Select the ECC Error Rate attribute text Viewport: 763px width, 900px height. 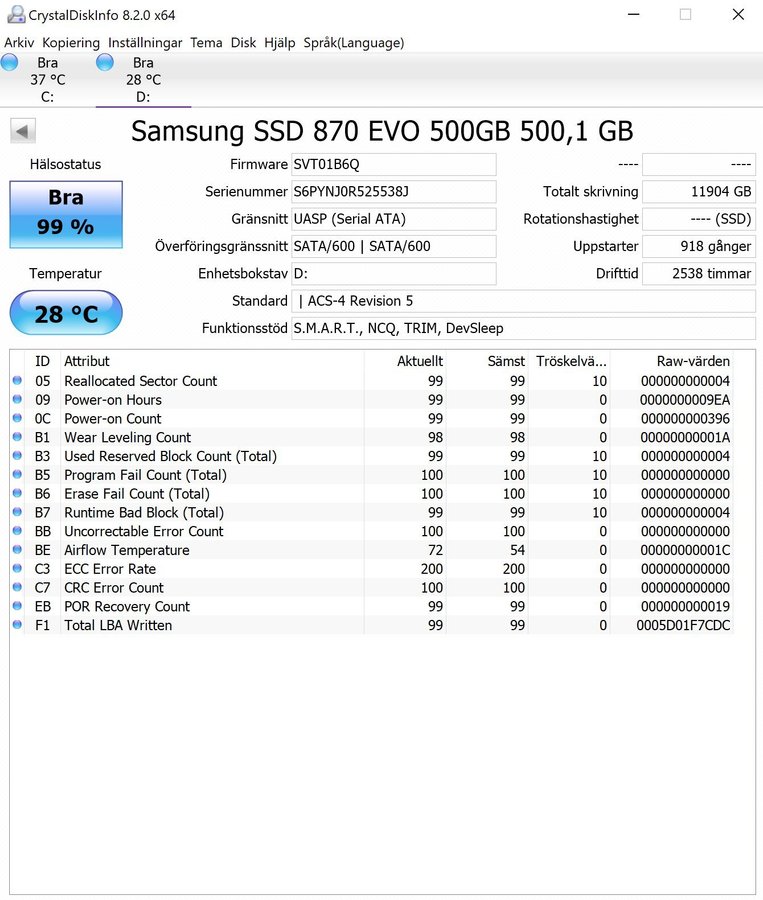(110, 569)
